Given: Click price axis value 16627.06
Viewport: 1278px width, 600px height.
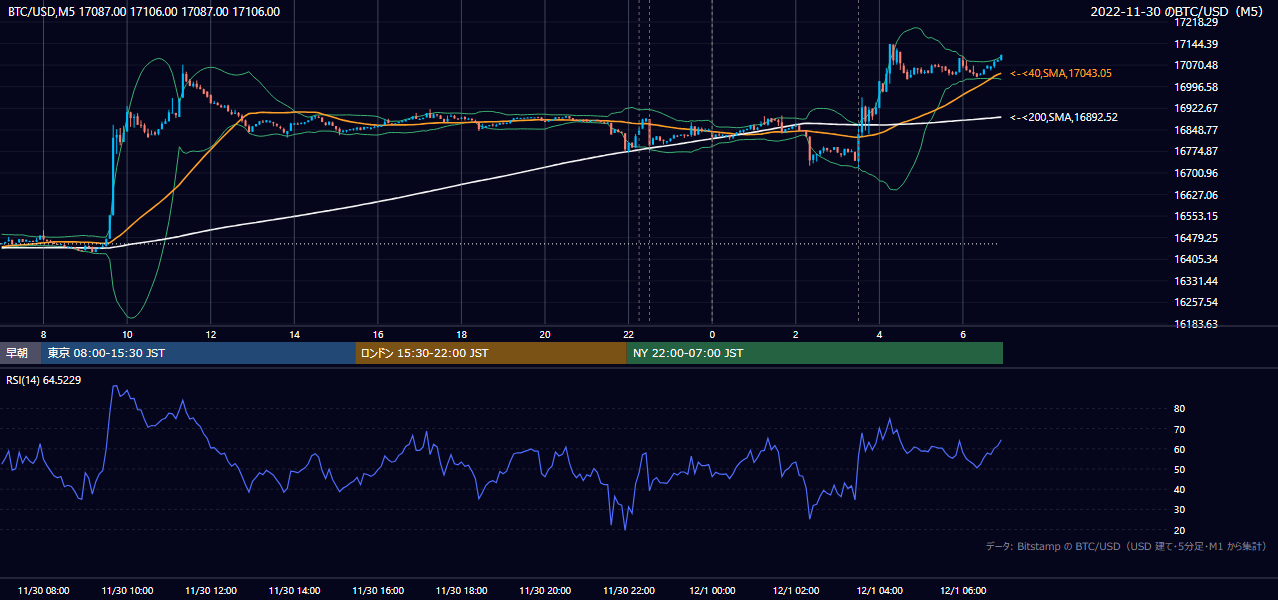Looking at the screenshot, I should tap(1195, 195).
